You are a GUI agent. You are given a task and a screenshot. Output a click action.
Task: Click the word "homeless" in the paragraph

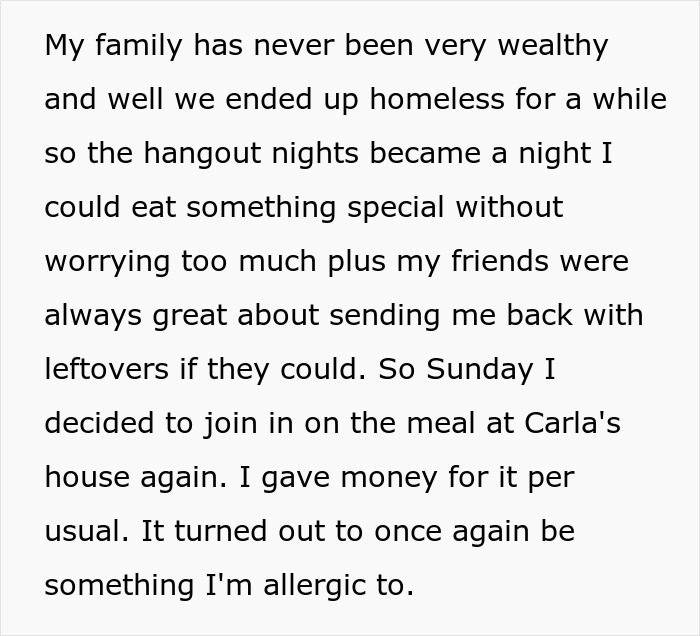point(437,99)
